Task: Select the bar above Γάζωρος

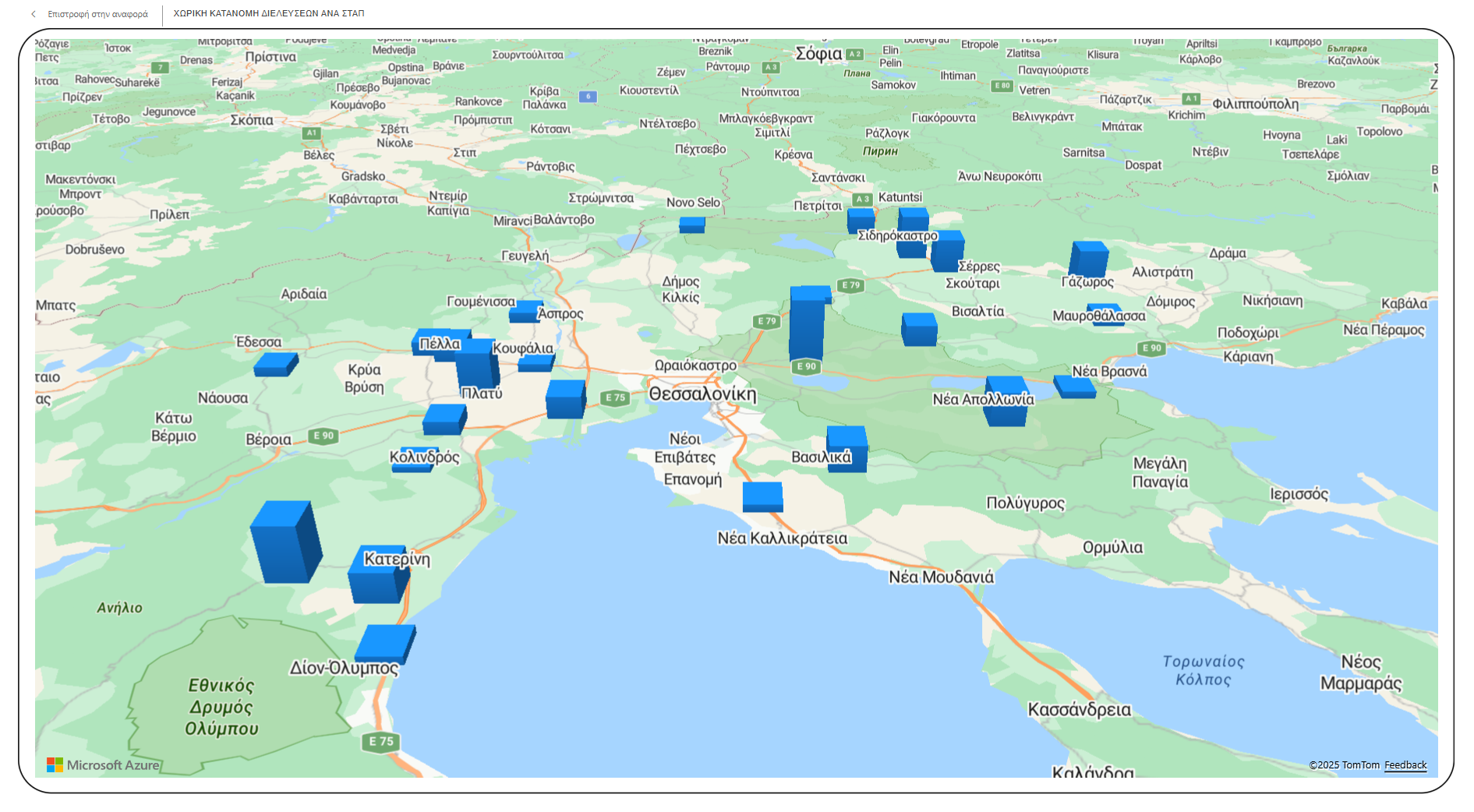Action: 1088,259
